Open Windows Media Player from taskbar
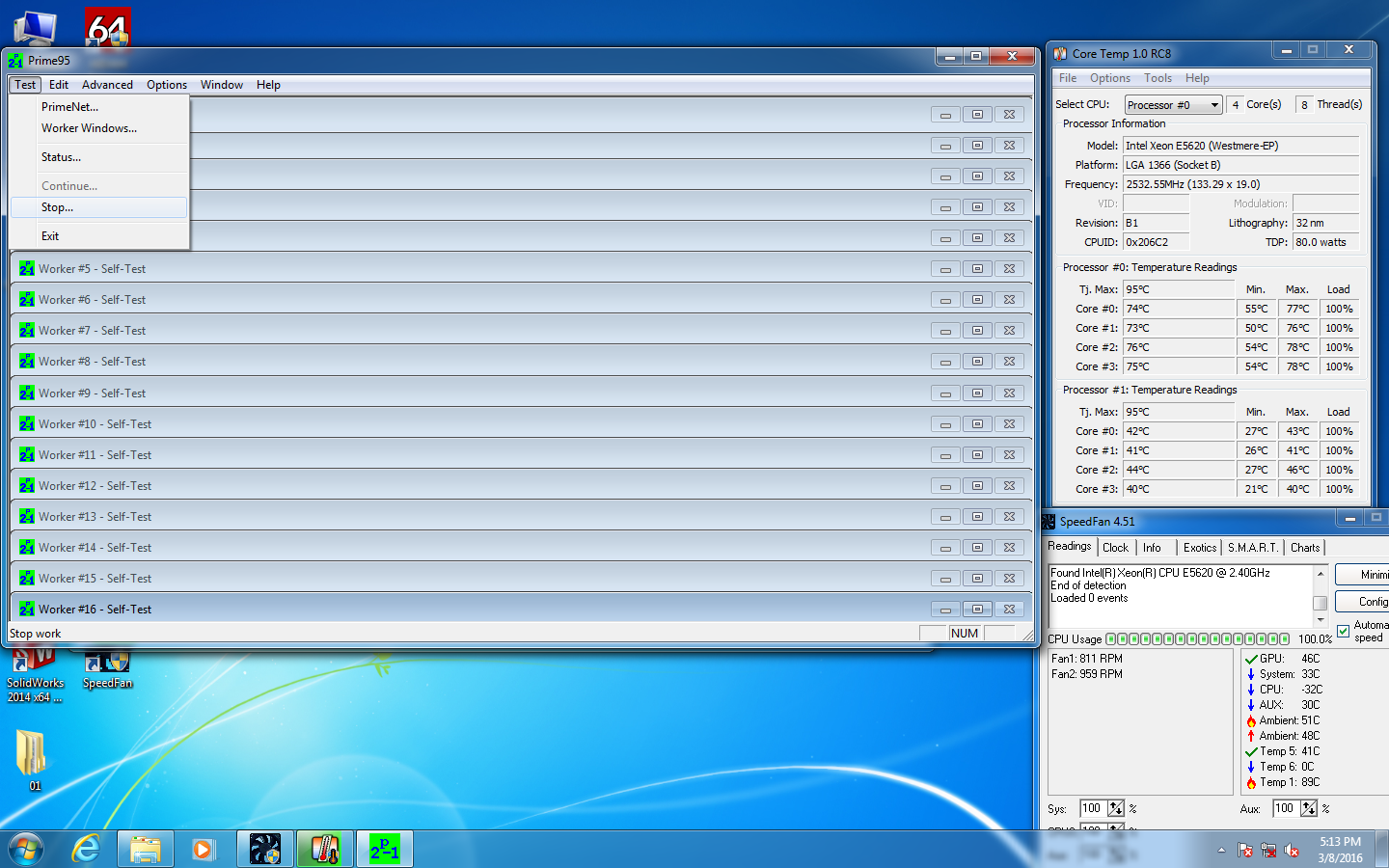 tap(203, 849)
